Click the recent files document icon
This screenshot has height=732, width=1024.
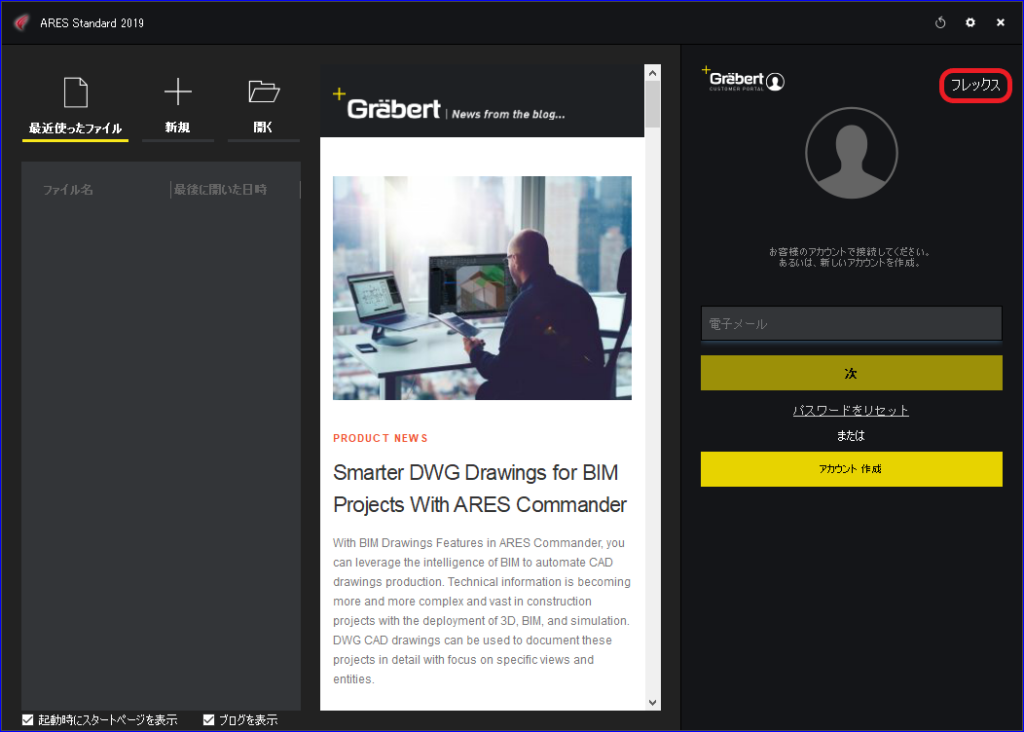76,92
